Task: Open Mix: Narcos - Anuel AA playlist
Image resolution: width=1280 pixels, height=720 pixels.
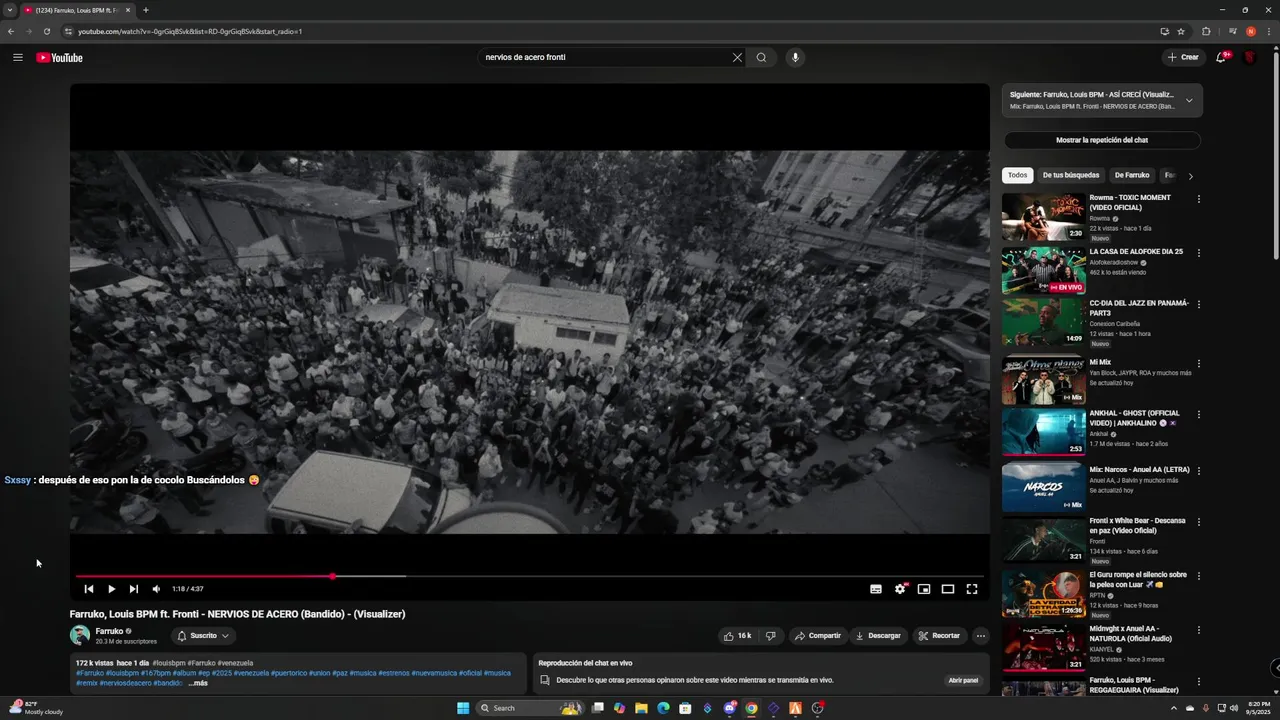Action: [x=1044, y=487]
